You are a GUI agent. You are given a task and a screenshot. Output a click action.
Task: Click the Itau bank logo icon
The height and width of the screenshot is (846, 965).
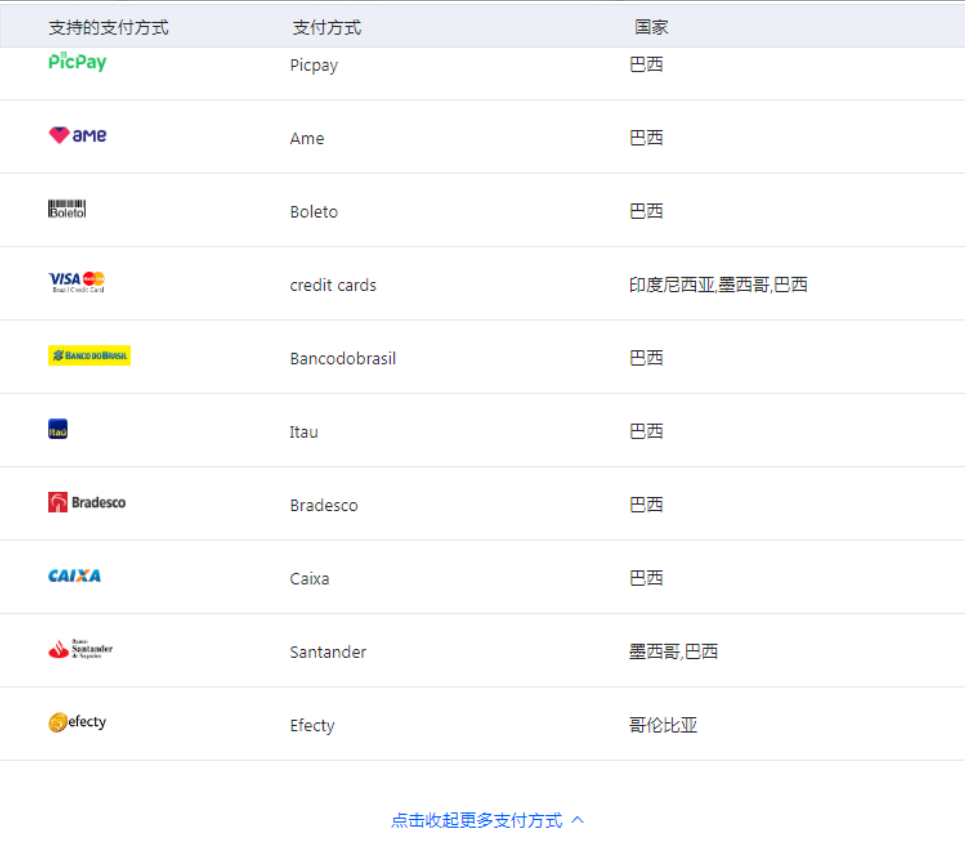(60, 428)
